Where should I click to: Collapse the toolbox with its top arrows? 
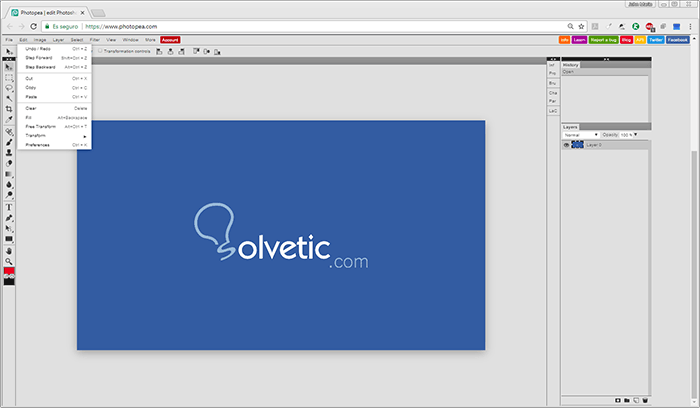tap(9, 59)
